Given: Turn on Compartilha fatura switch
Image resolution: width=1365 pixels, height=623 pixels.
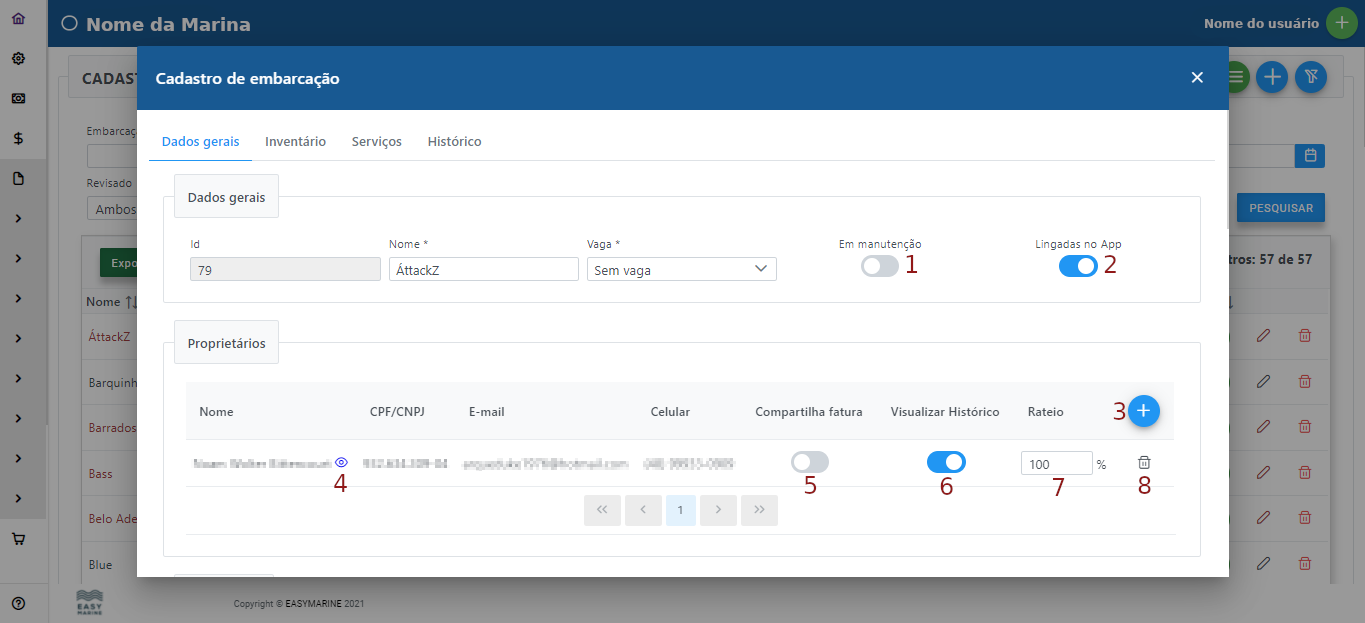Looking at the screenshot, I should point(809,462).
